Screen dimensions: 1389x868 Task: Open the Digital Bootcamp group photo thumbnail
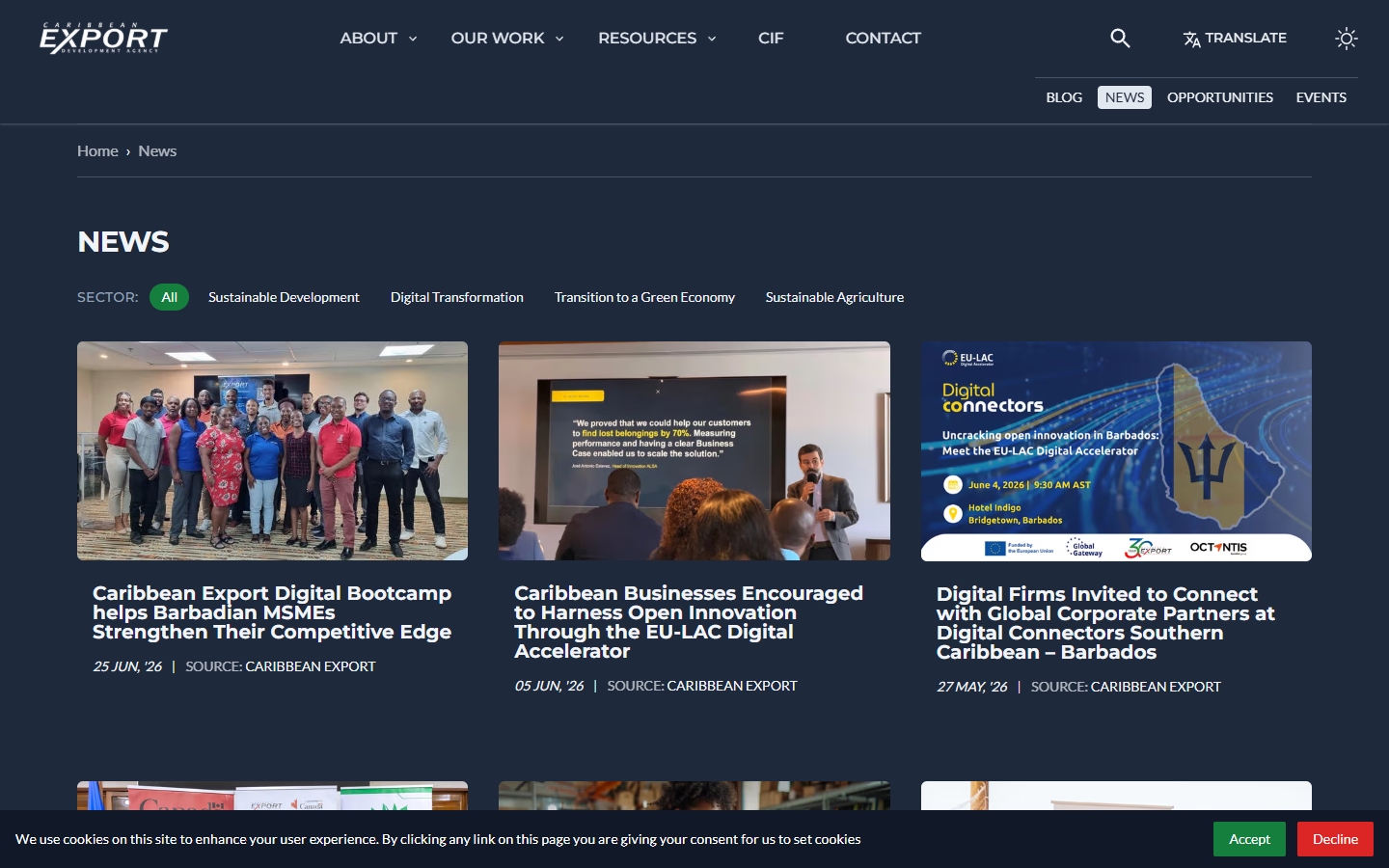(x=272, y=450)
